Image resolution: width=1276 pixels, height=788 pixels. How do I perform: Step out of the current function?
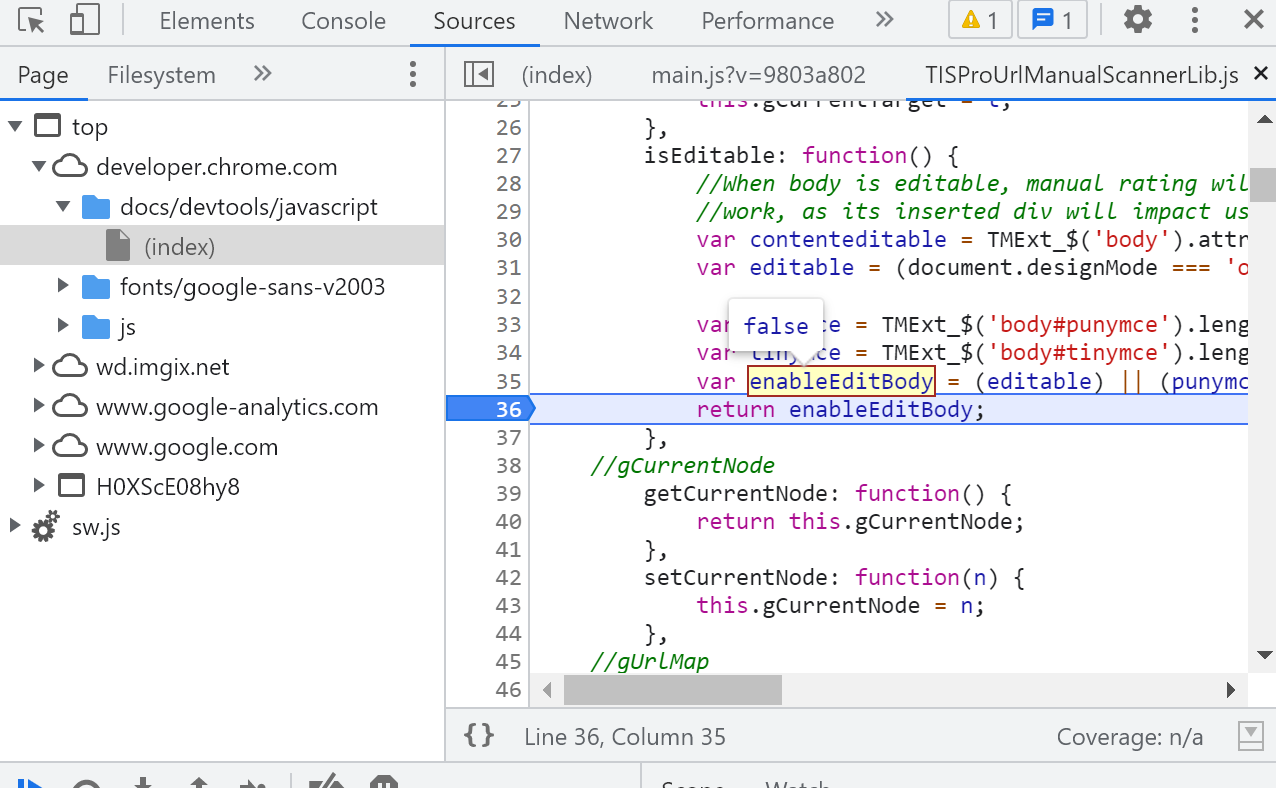tap(200, 784)
